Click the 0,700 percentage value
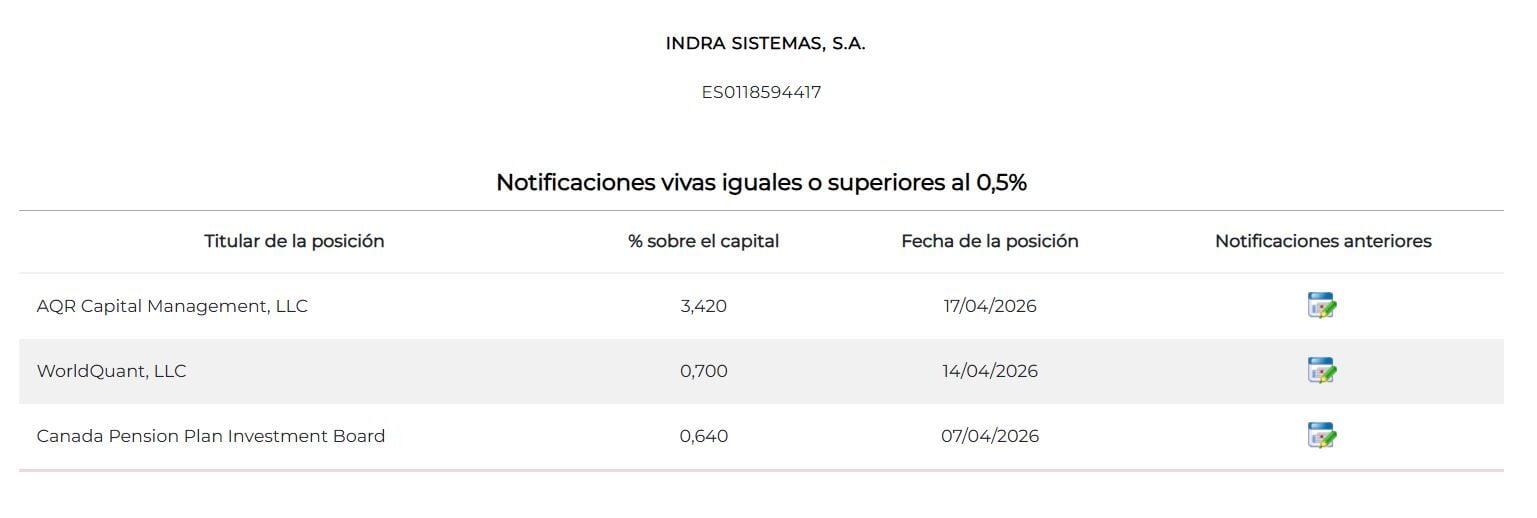The height and width of the screenshot is (518, 1537). (703, 371)
